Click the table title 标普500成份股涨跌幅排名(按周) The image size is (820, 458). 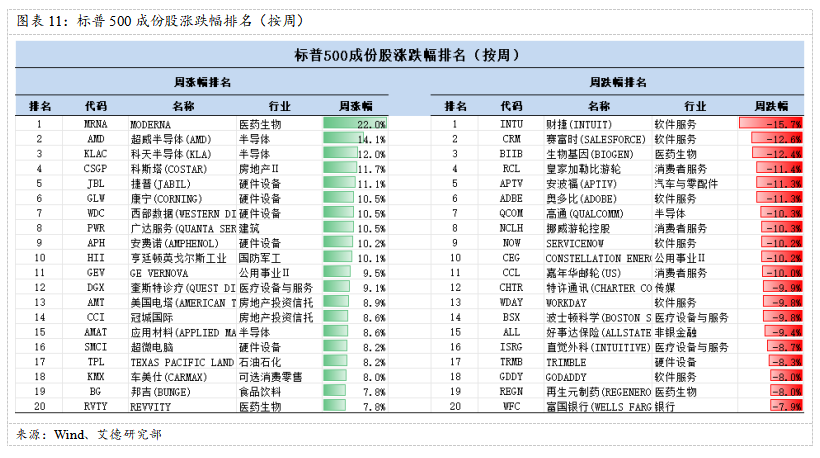[406, 55]
